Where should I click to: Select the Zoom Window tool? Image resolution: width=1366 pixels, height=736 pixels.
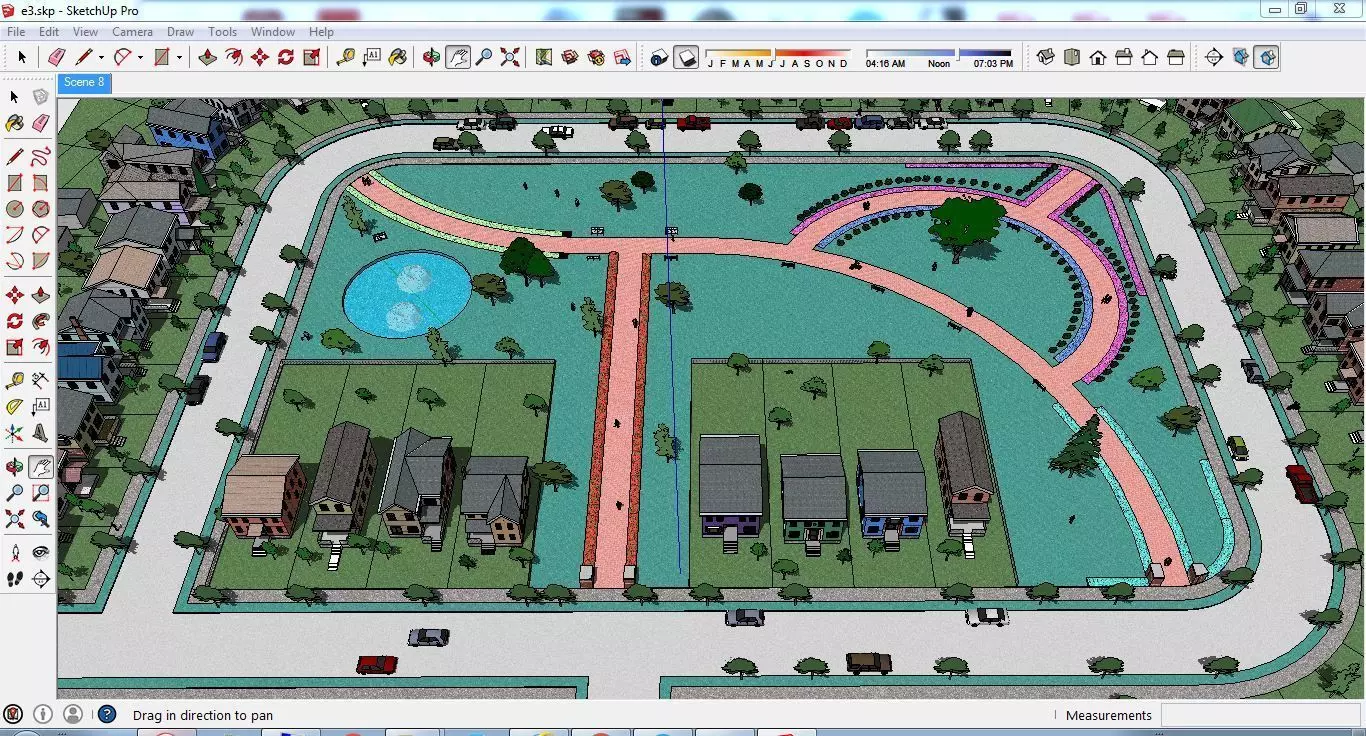click(40, 493)
